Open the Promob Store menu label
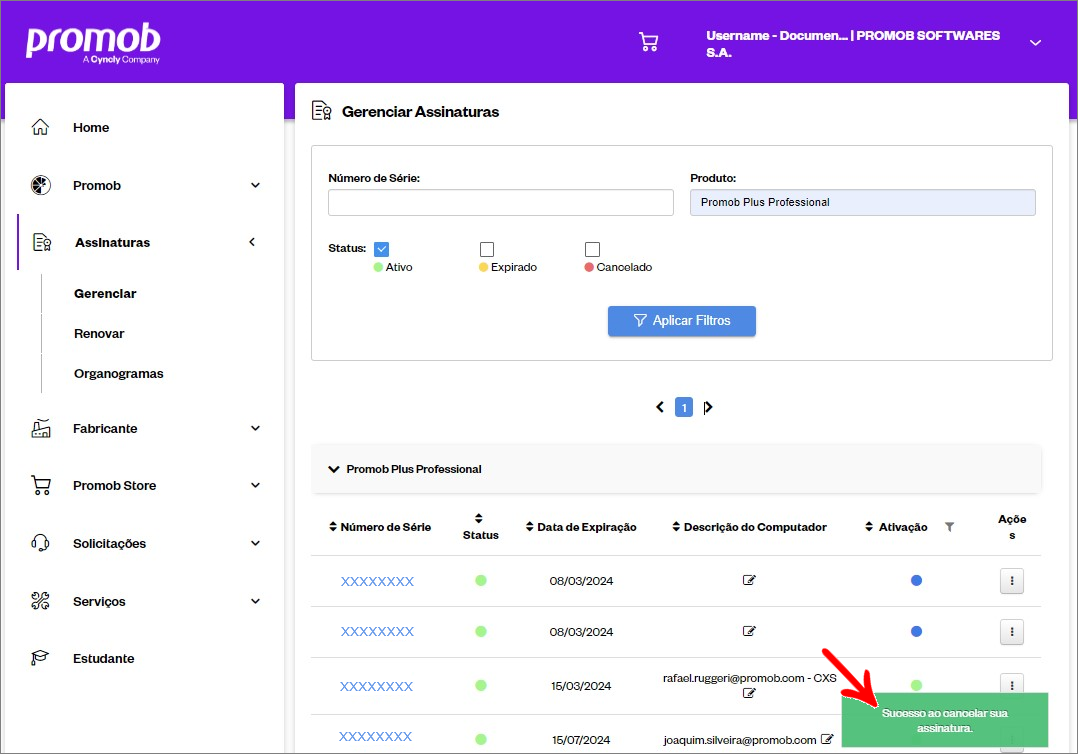1078x754 pixels. [x=115, y=485]
